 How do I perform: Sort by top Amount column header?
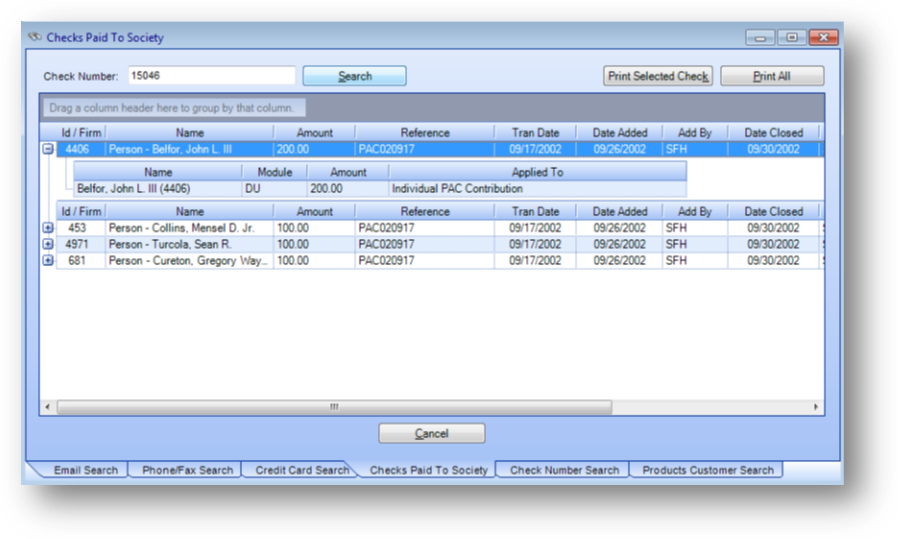[314, 132]
